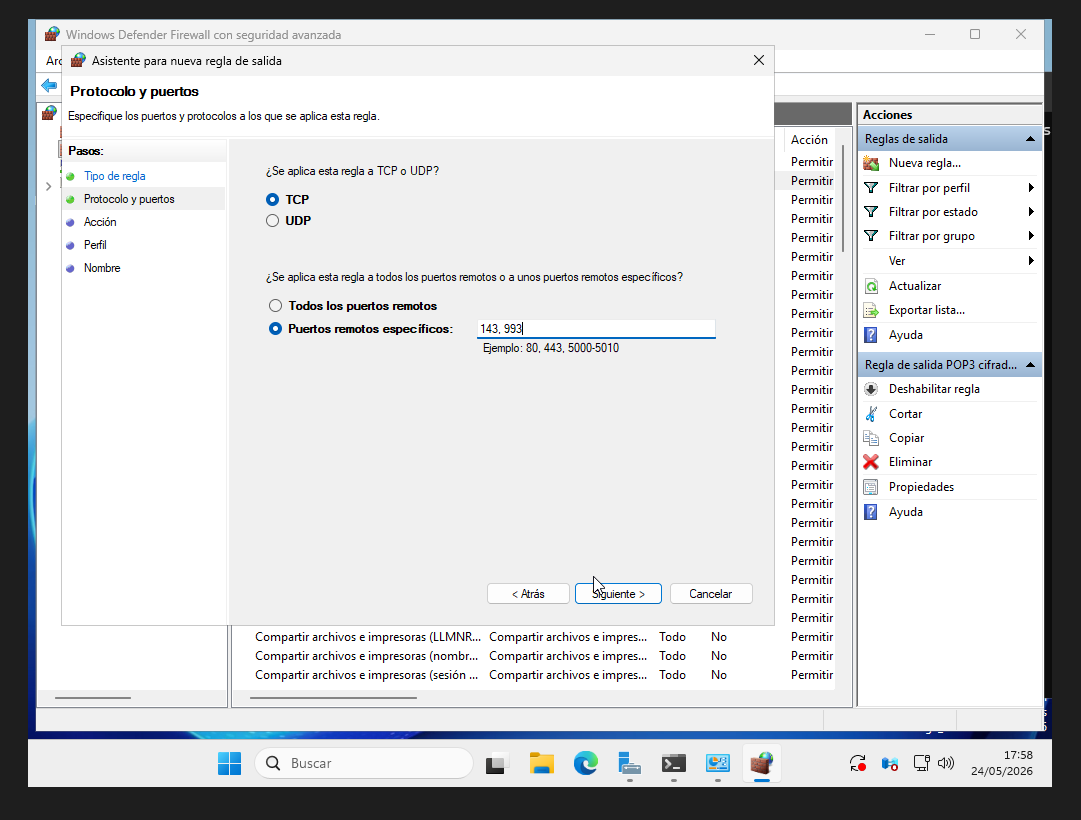The width and height of the screenshot is (1081, 820).
Task: Click the Acción column header in rules list
Action: [809, 140]
